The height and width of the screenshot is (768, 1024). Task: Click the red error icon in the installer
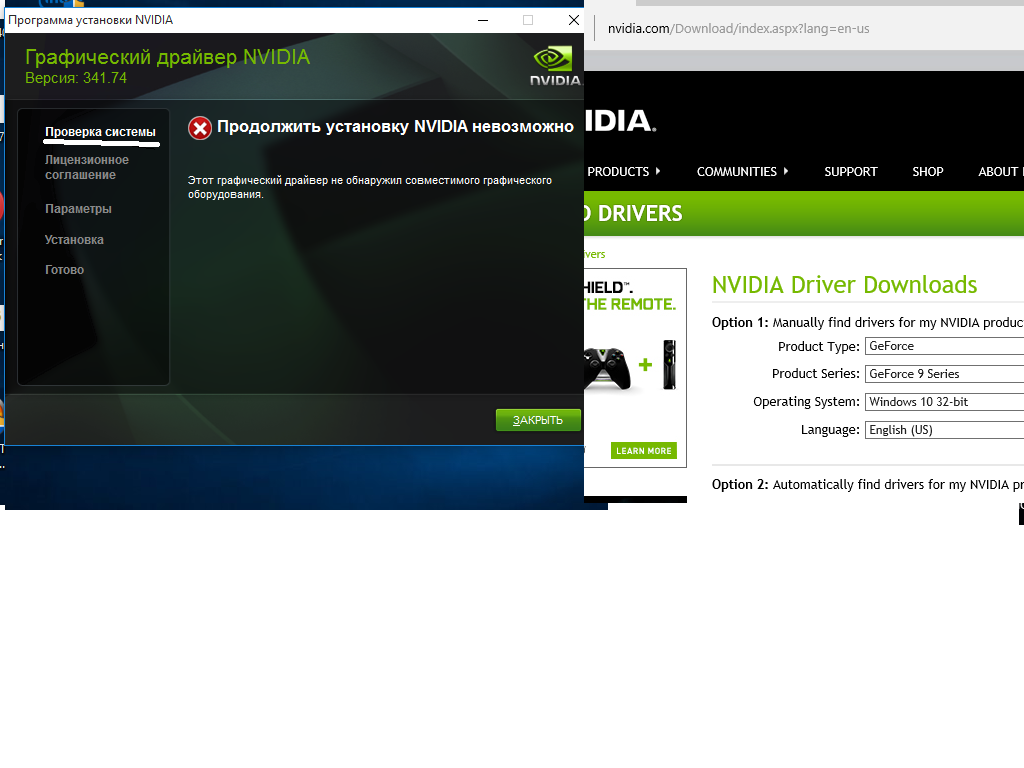(200, 128)
